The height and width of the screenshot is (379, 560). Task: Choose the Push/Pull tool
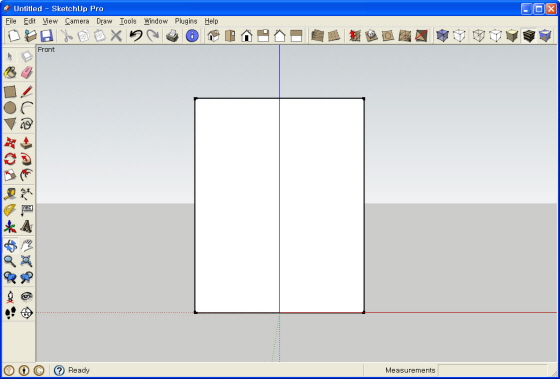pyautogui.click(x=26, y=143)
